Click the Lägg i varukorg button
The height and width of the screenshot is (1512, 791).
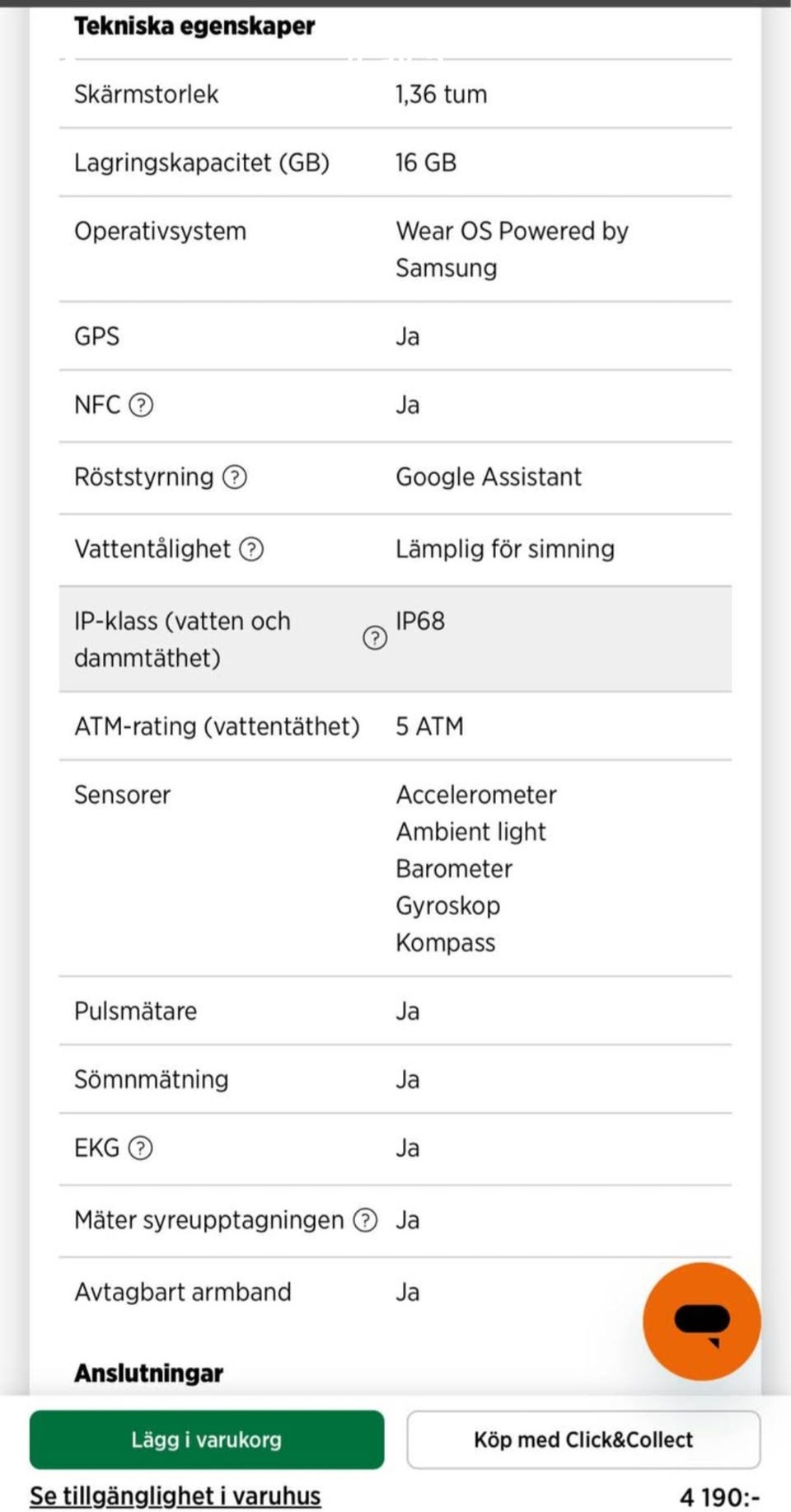tap(207, 1439)
